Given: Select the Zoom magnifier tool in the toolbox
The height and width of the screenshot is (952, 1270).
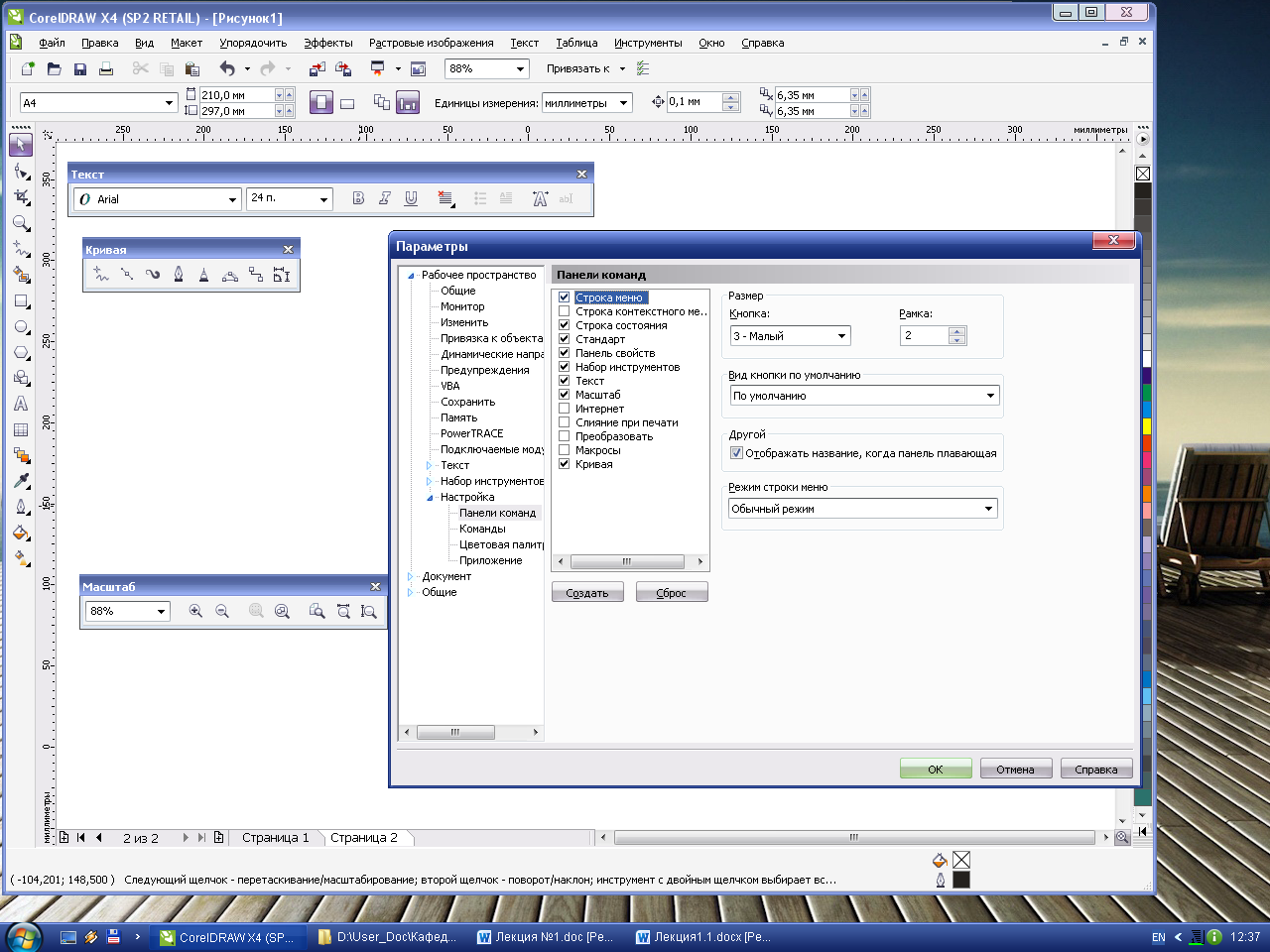Looking at the screenshot, I should tap(21, 222).
